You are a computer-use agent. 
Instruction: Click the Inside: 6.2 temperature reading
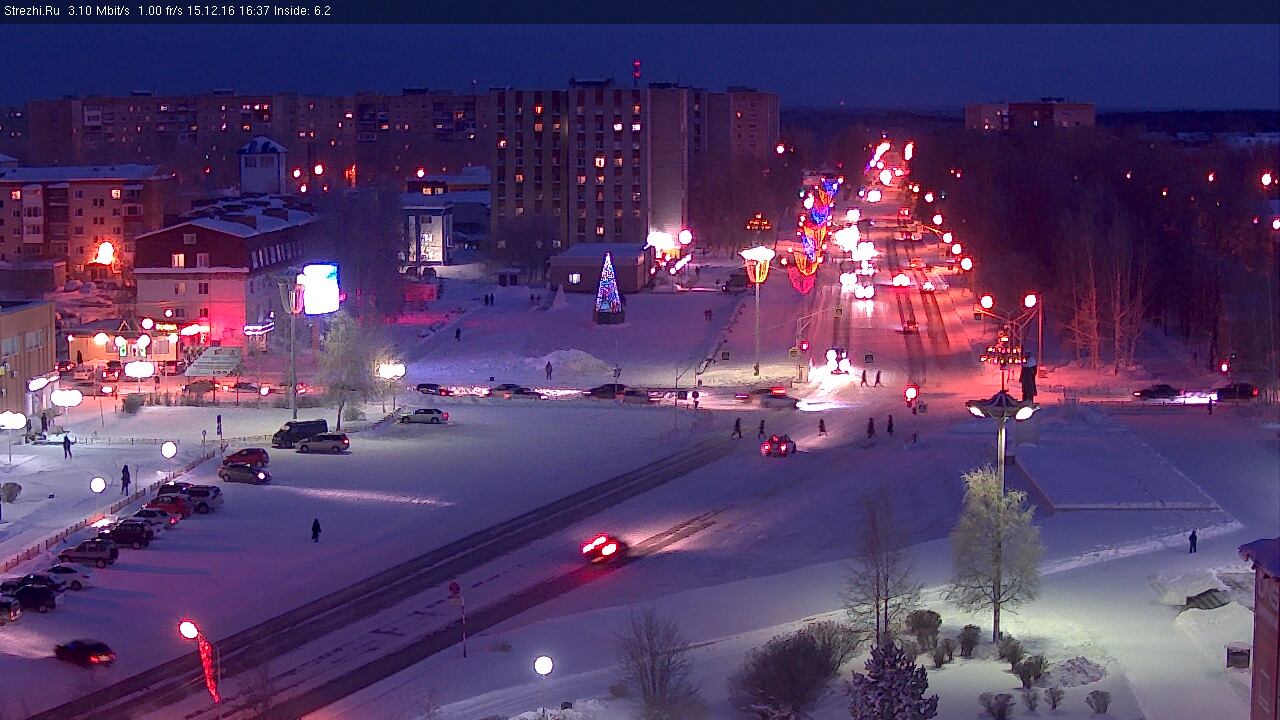pyautogui.click(x=301, y=11)
